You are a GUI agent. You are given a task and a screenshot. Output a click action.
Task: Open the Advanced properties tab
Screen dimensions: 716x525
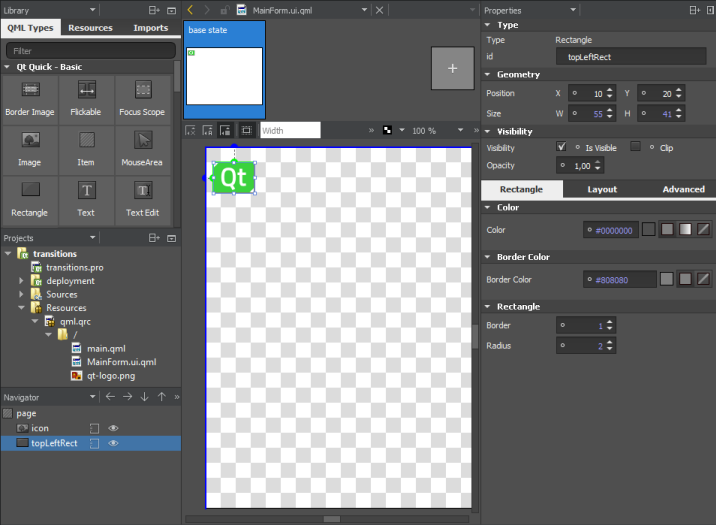pyautogui.click(x=684, y=189)
